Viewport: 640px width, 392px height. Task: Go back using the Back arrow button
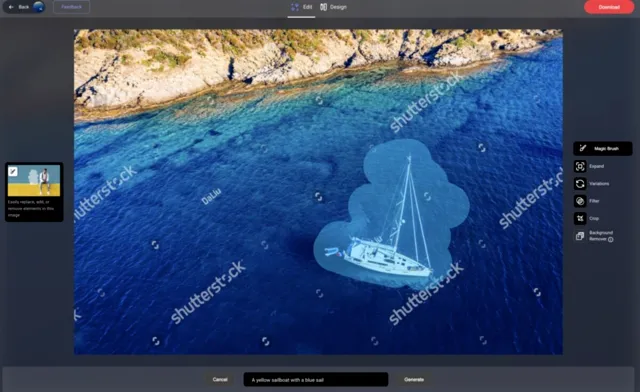click(18, 7)
